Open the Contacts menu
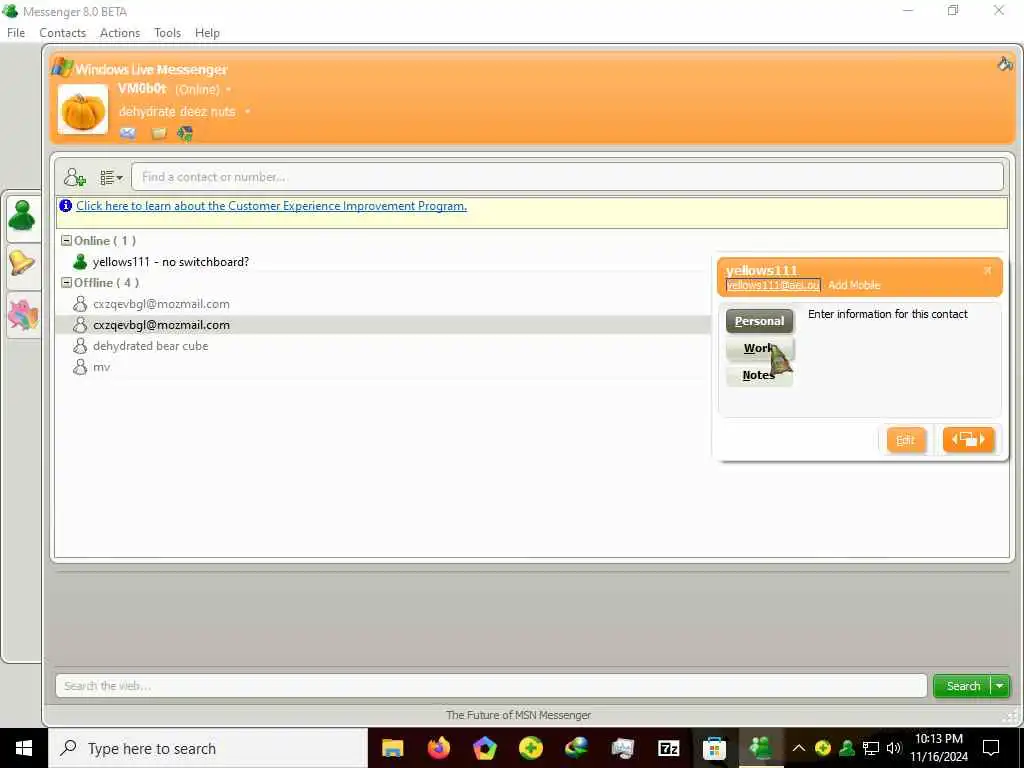The image size is (1024, 768). [x=62, y=33]
